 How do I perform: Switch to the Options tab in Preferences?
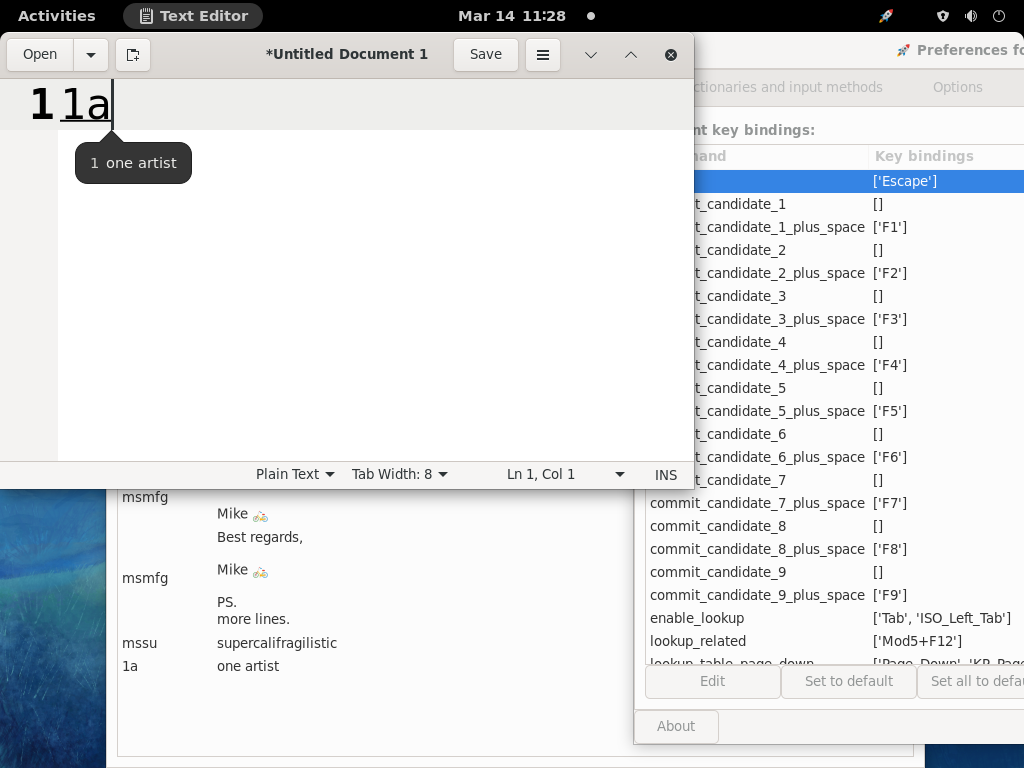coord(957,87)
